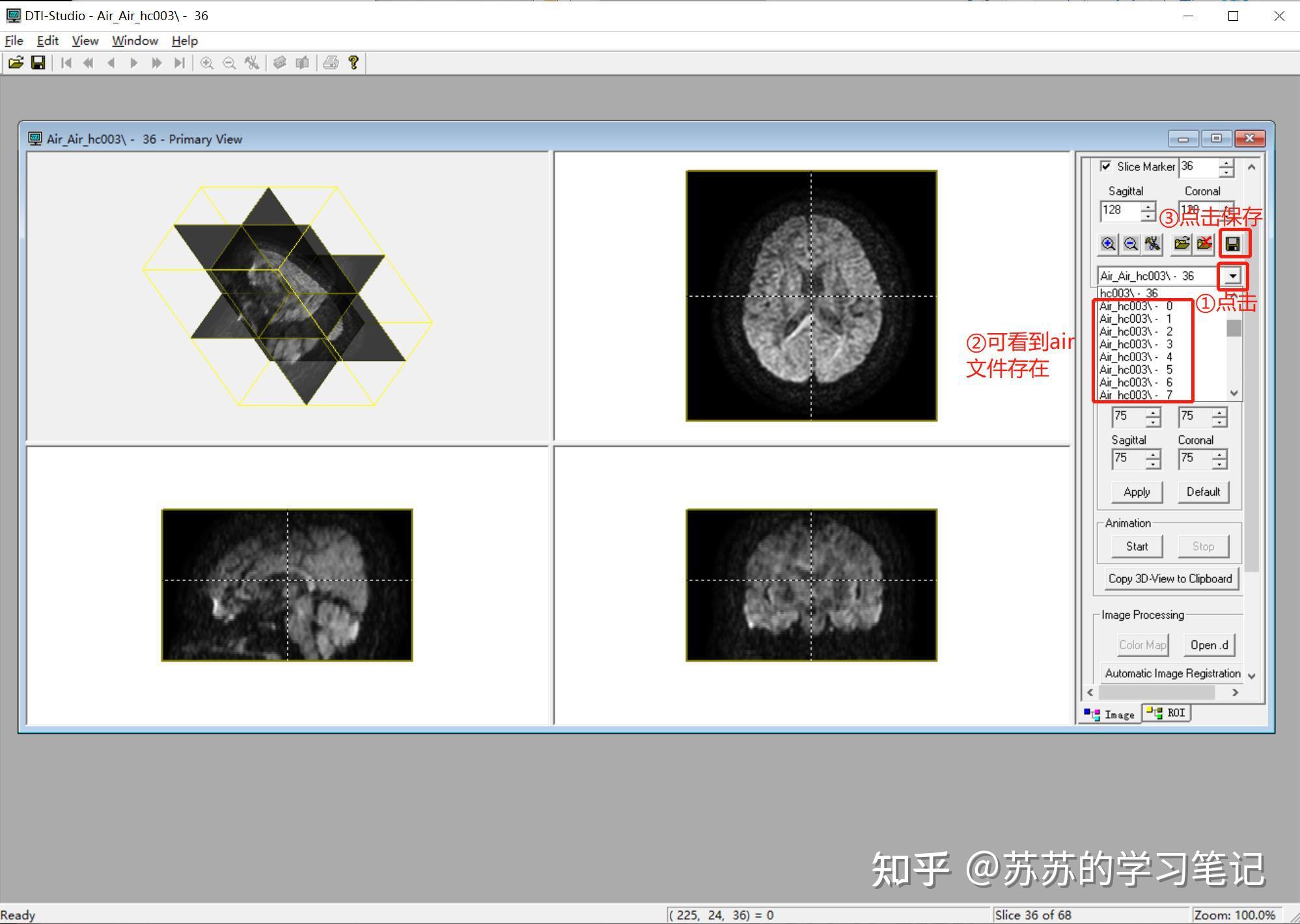This screenshot has height=924, width=1300.
Task: Select the Zoom In magnifier in the side panel
Action: (1108, 245)
